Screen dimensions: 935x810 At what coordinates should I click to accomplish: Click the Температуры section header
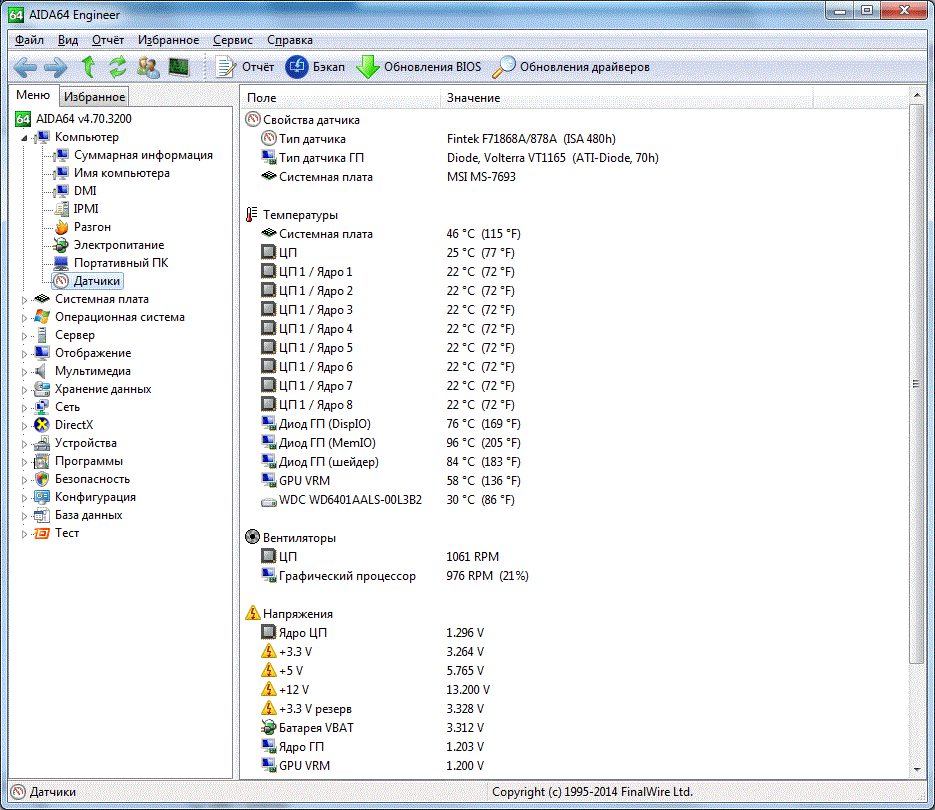tap(300, 215)
